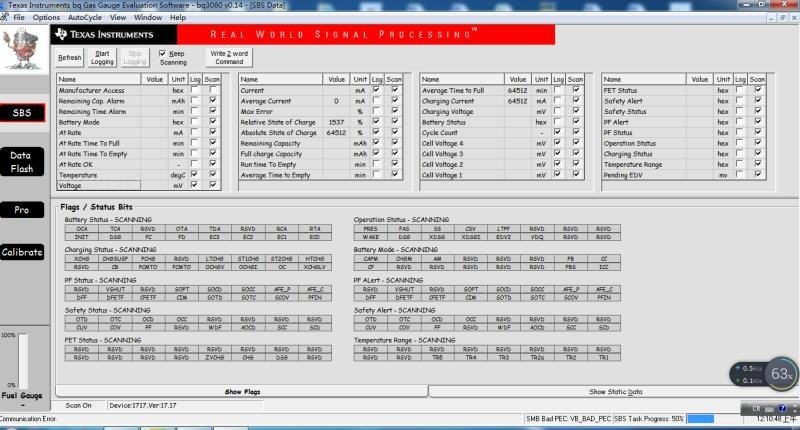The height and width of the screenshot is (430, 800).
Task: Click the CAPM flag in Battery Mode
Action: [370, 259]
